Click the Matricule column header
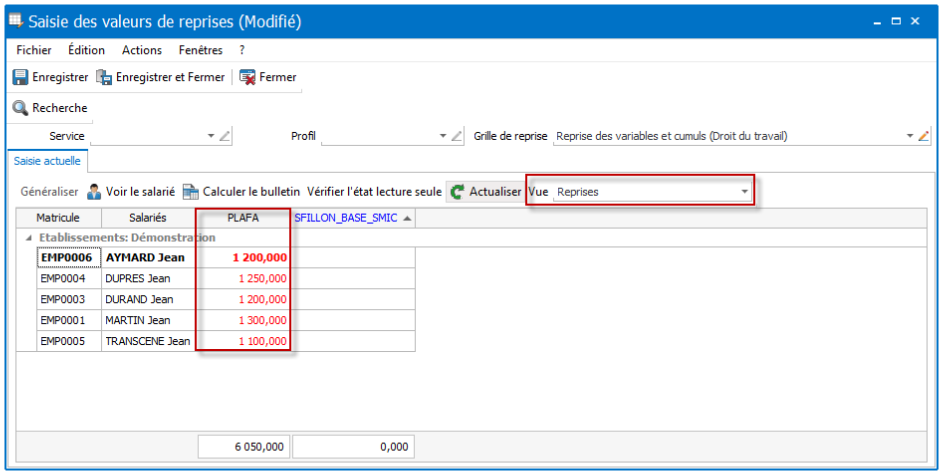This screenshot has width=943, height=475. point(58,218)
